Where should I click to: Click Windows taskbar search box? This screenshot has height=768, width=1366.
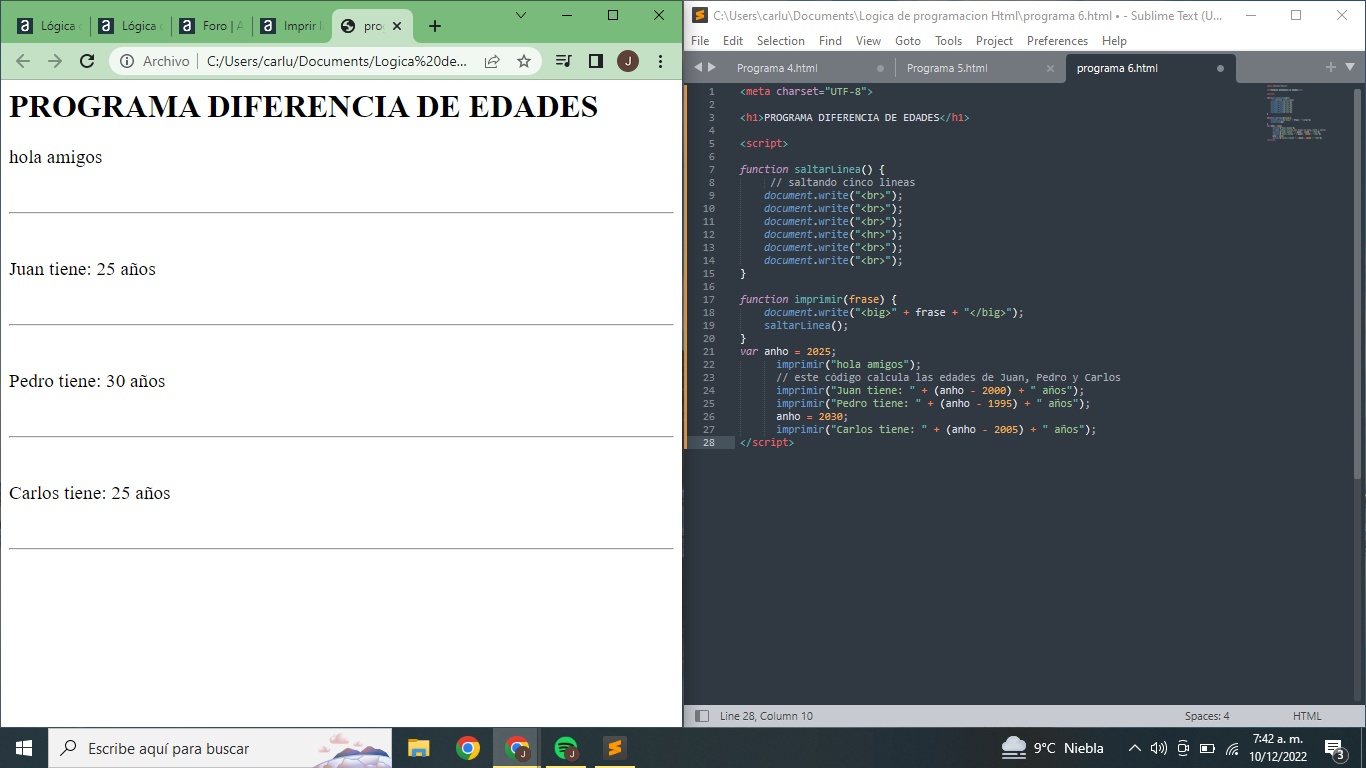pyautogui.click(x=220, y=748)
